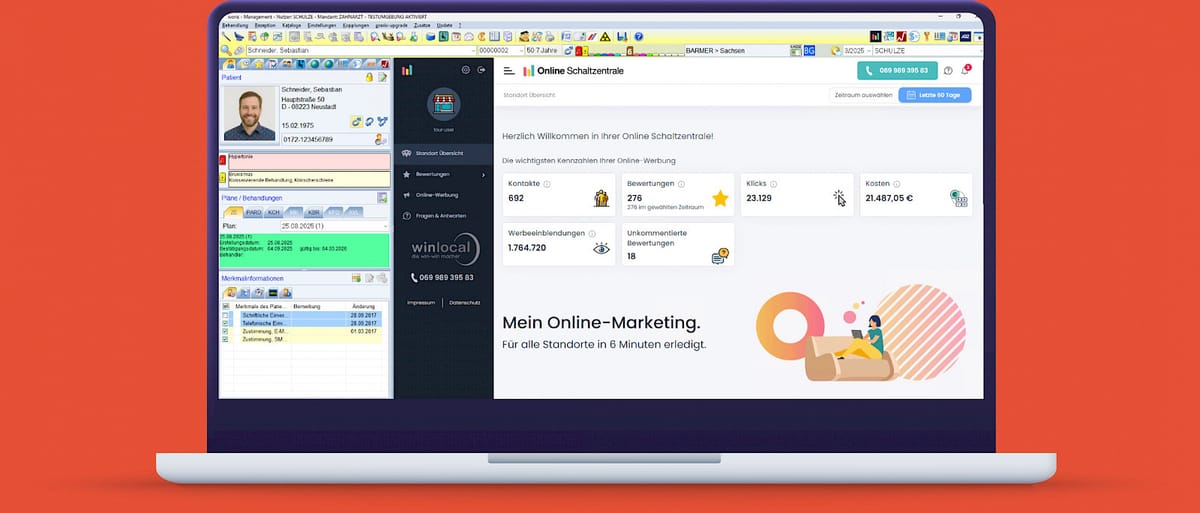Click the blue BG icon in toolbar
The image size is (1200, 513).
point(809,50)
